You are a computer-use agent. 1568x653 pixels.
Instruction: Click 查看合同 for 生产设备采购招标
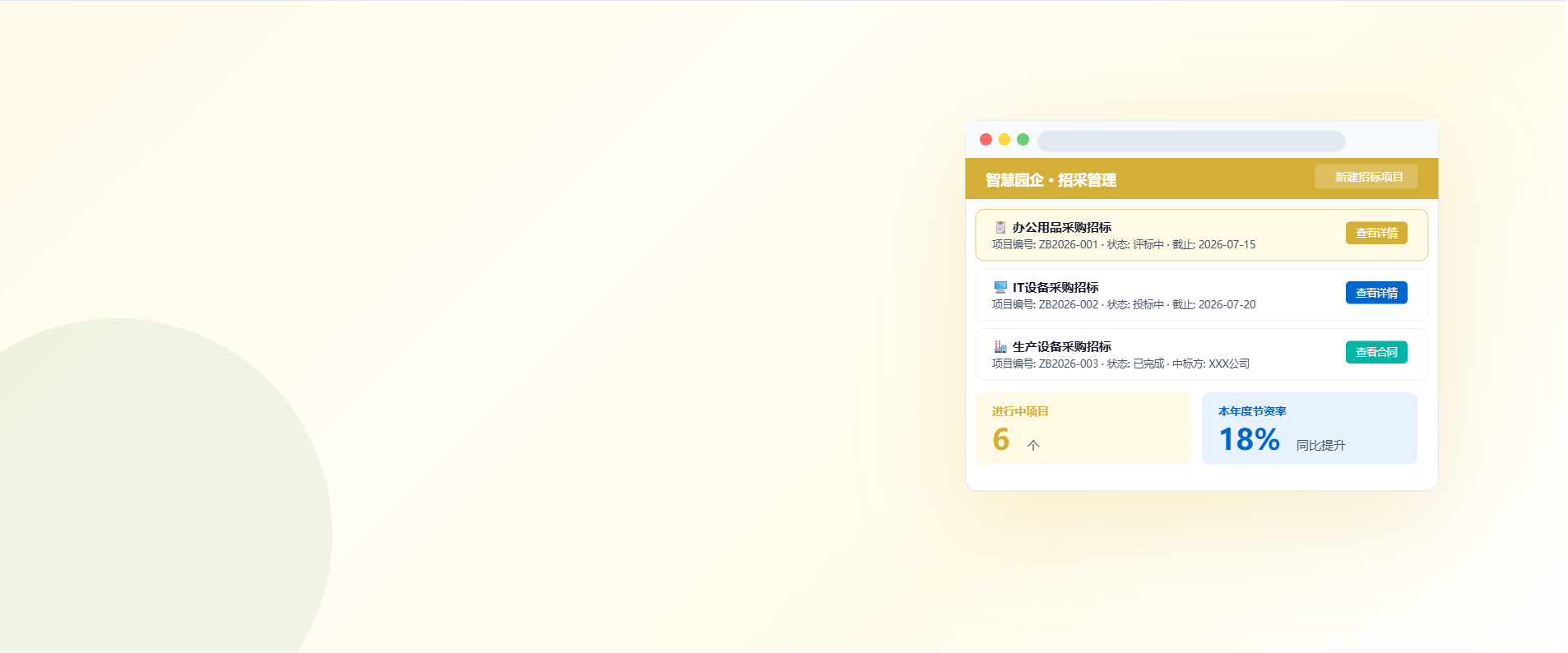1376,352
